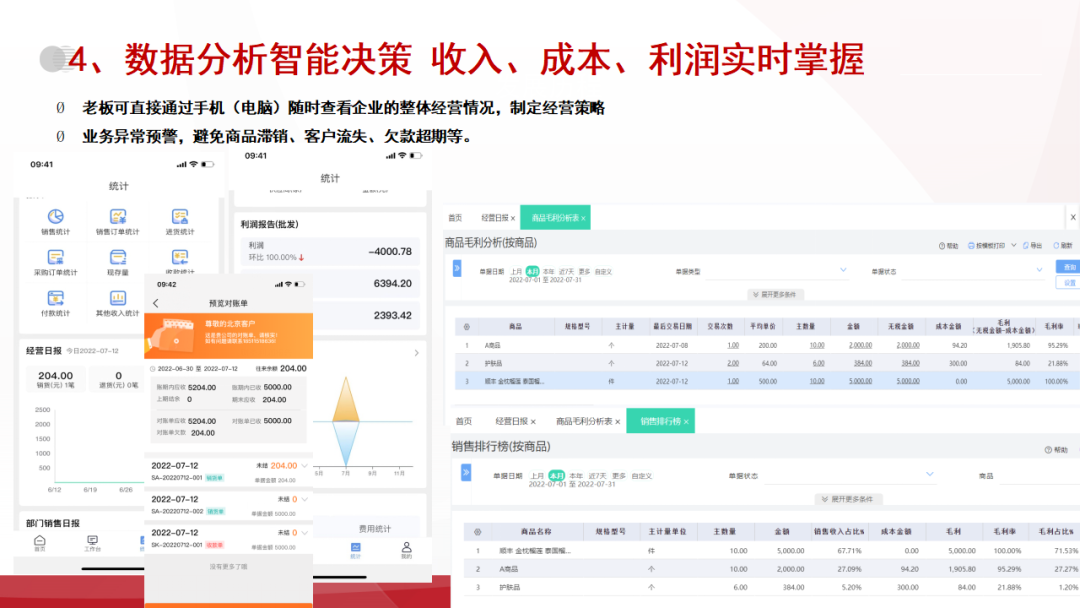
Task: Select 本月 date filter in 销售排行榜 panel
Action: [557, 476]
